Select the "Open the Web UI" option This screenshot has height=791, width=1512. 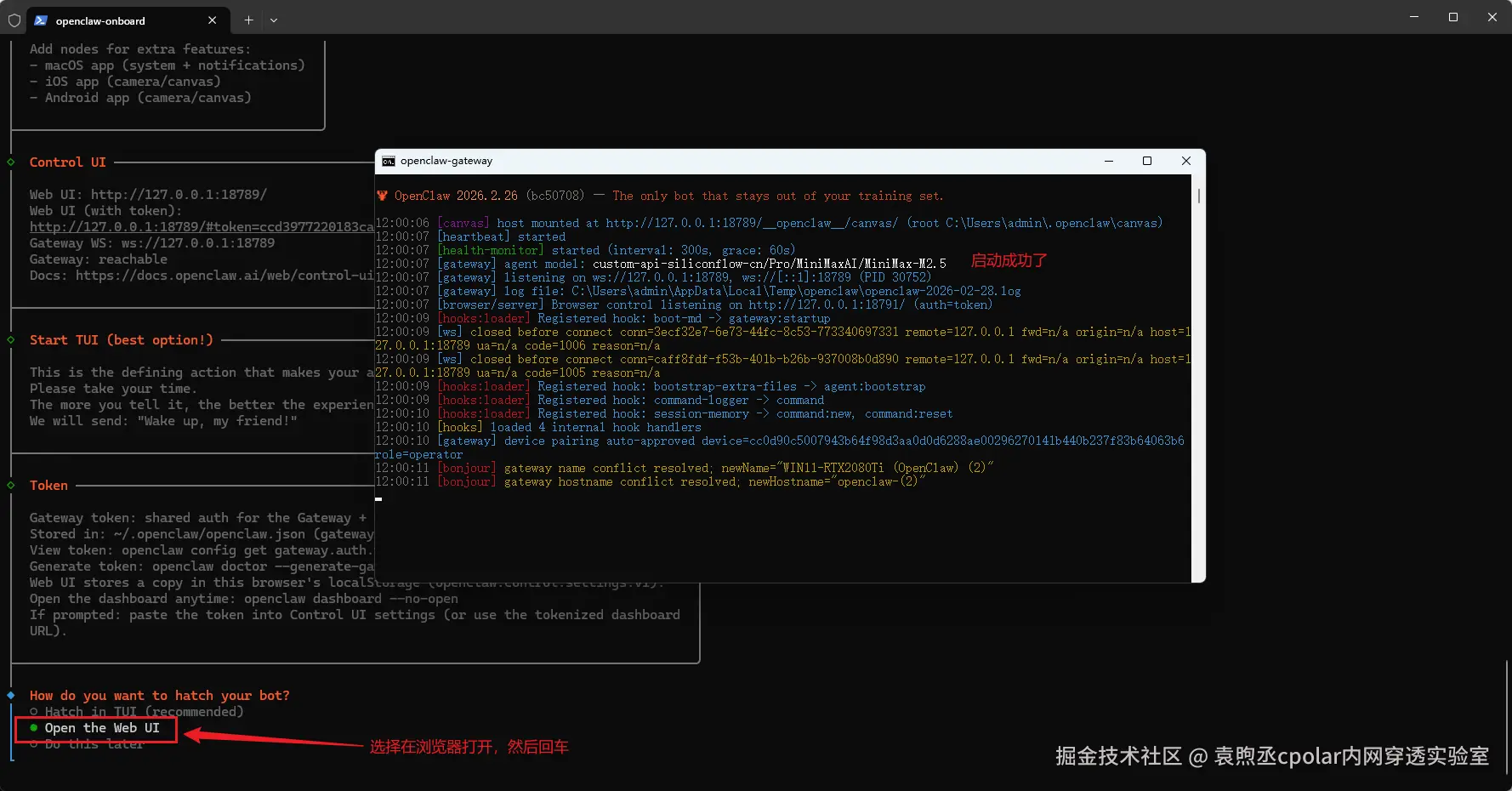[x=95, y=728]
